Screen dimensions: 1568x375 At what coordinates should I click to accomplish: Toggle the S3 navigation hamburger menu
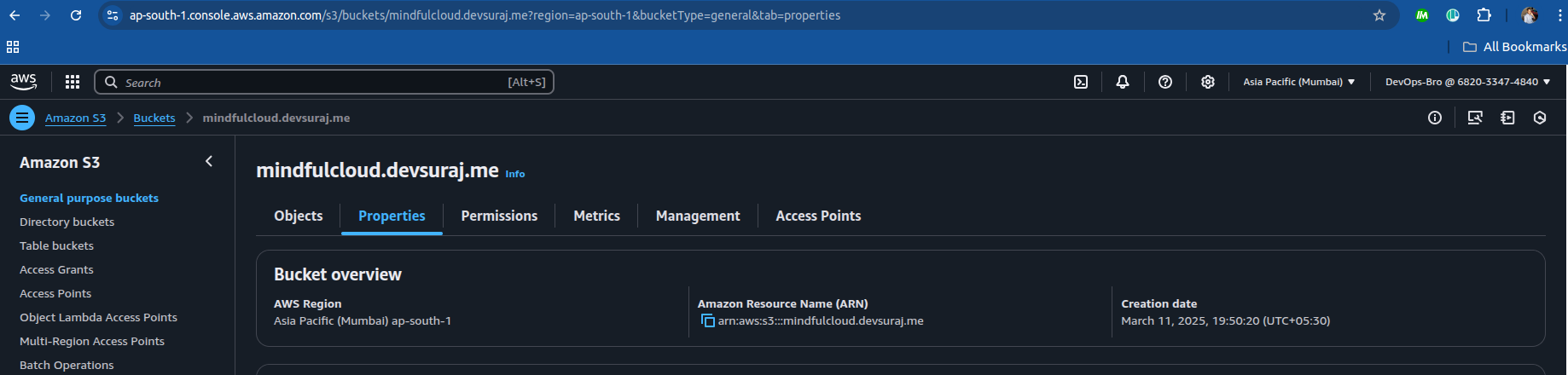pyautogui.click(x=22, y=118)
